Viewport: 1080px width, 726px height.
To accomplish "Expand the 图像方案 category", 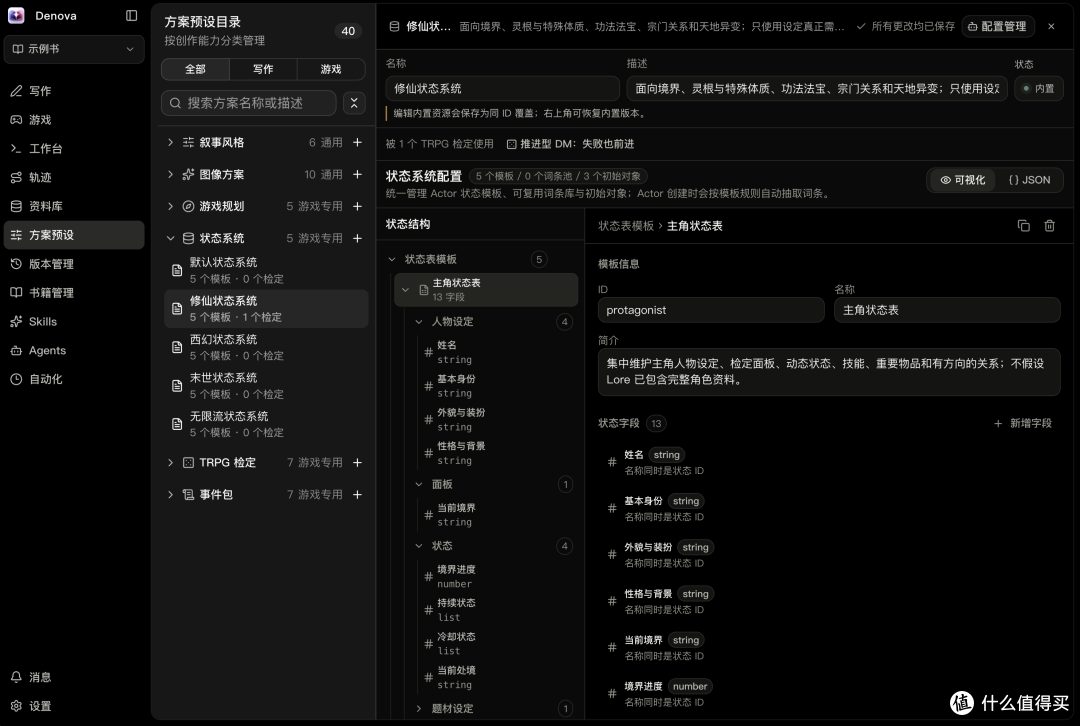I will (x=170, y=174).
